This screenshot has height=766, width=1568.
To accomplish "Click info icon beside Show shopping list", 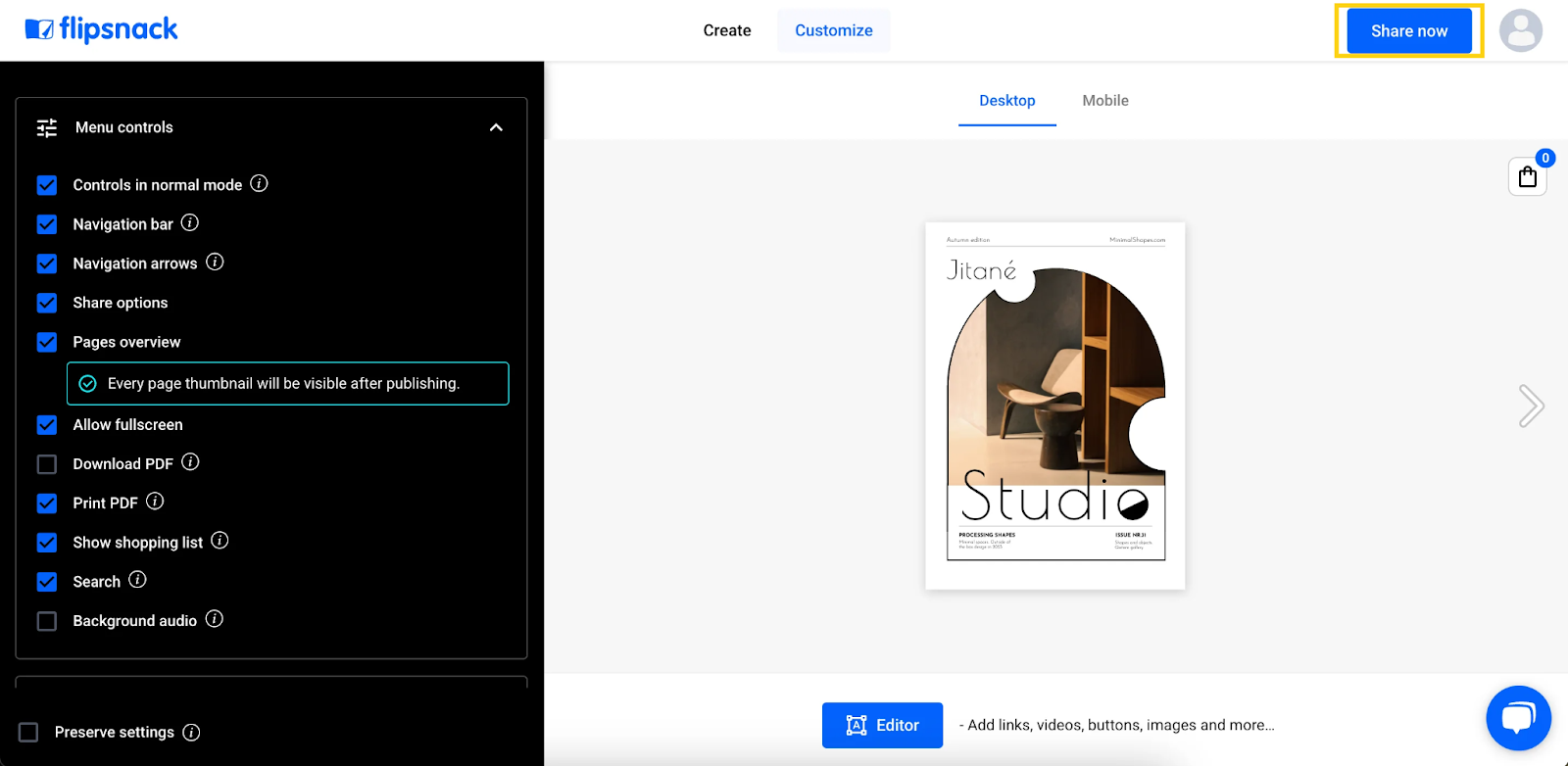I will 220,541.
